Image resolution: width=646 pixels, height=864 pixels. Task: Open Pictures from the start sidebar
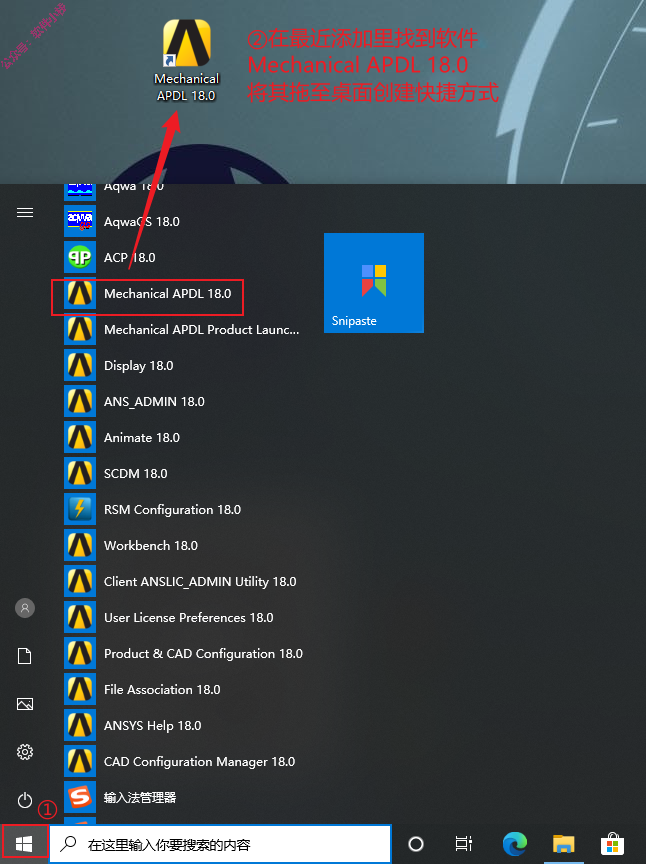click(25, 704)
